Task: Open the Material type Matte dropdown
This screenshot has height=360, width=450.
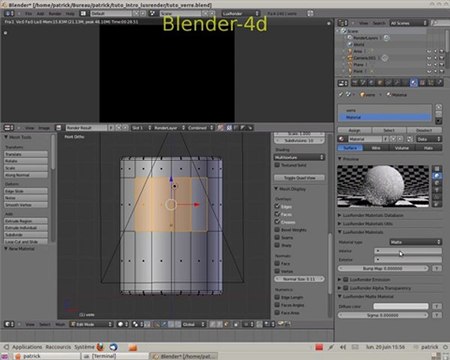Action: pyautogui.click(x=416, y=242)
